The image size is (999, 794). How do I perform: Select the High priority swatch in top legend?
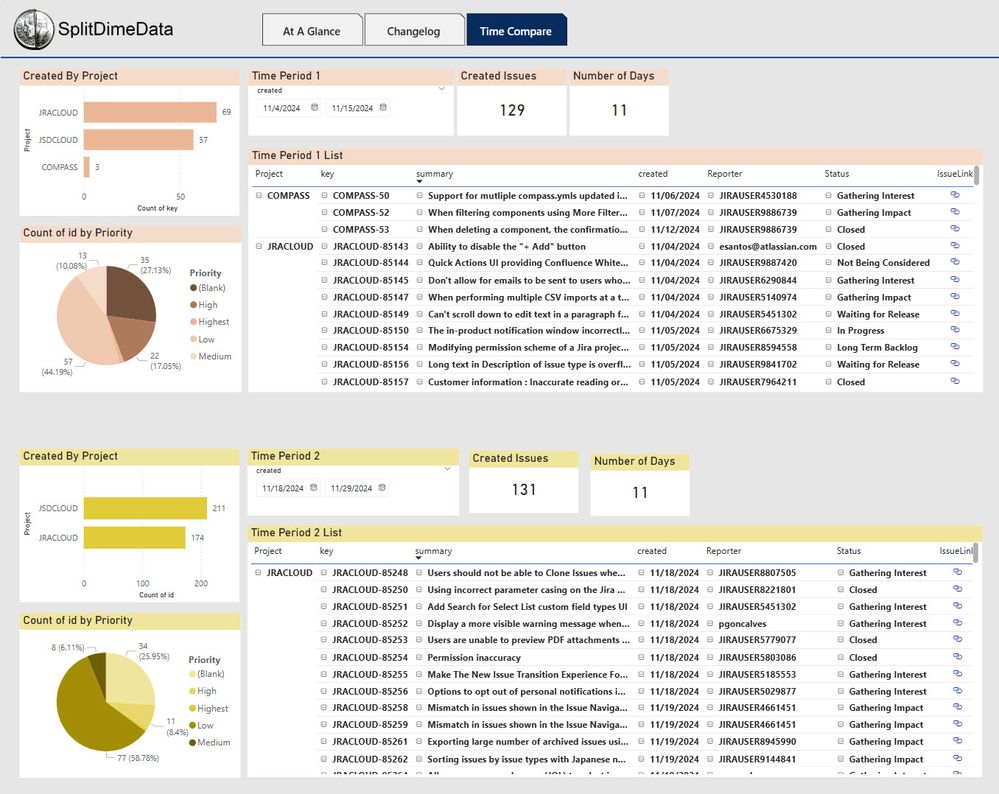tap(192, 305)
